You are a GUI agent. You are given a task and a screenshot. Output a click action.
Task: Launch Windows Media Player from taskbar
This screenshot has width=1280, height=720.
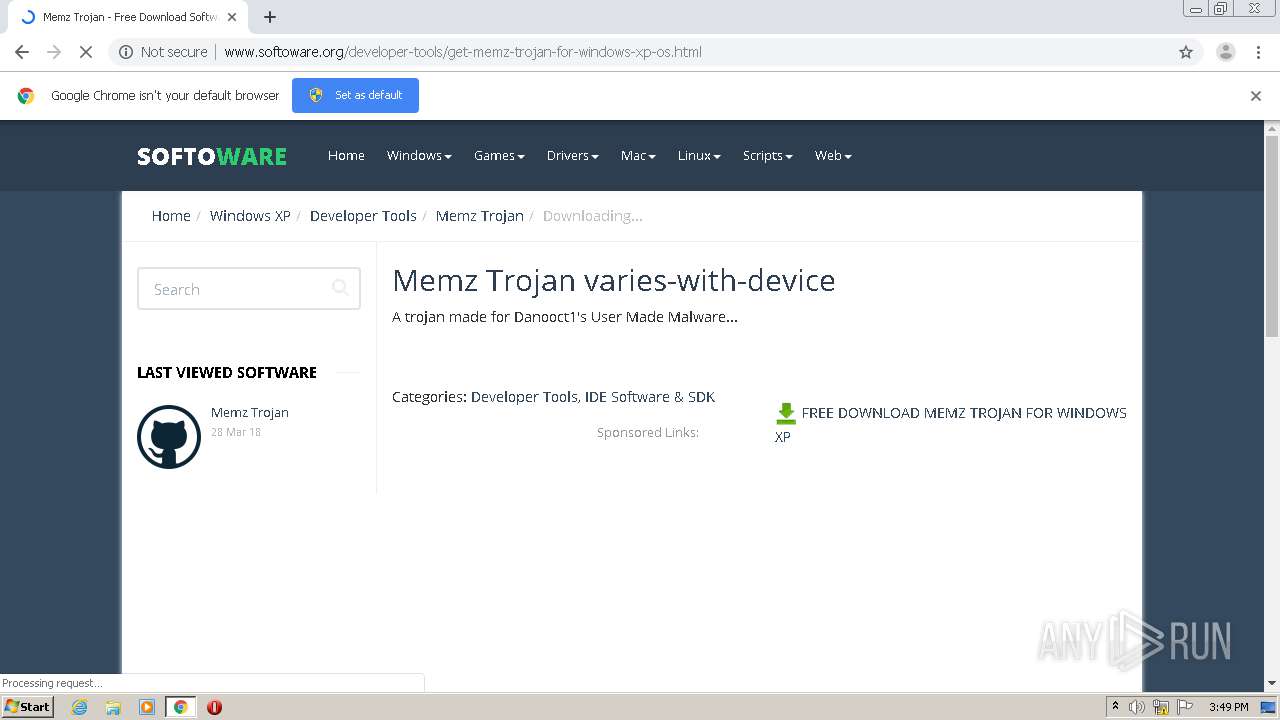click(x=147, y=707)
